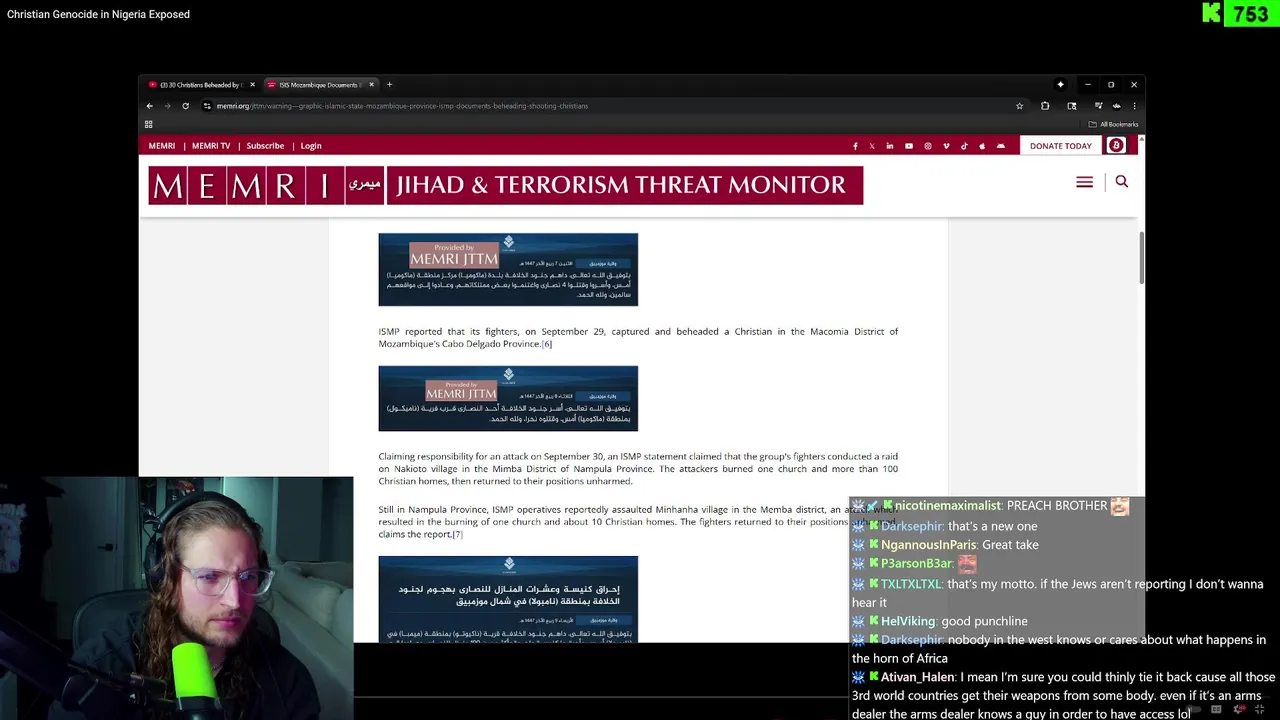The image size is (1280, 720).
Task: Reload the MEMRI page
Action: (x=185, y=106)
